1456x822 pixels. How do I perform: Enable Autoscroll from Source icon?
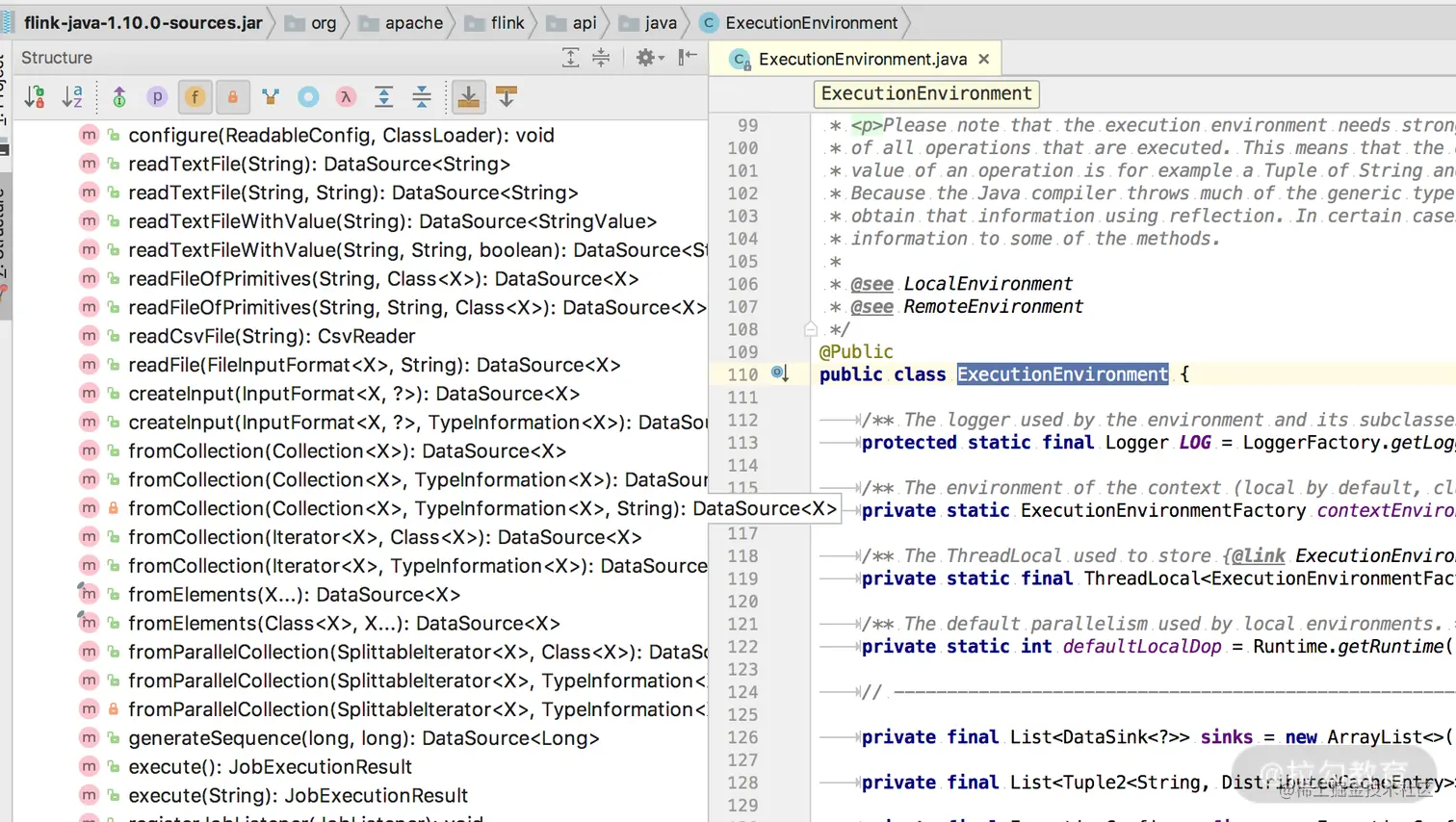(507, 96)
